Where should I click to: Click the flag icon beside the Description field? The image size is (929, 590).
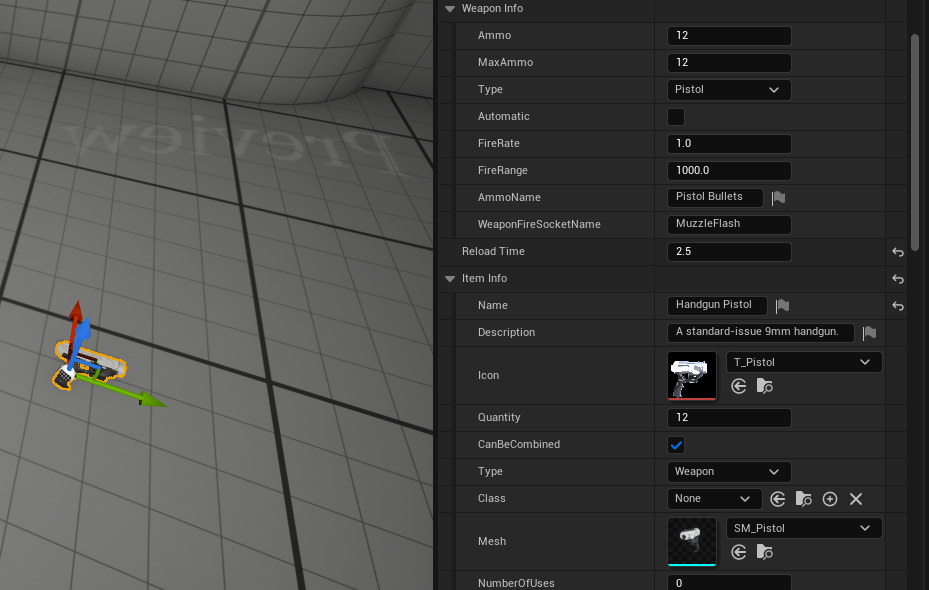[869, 333]
